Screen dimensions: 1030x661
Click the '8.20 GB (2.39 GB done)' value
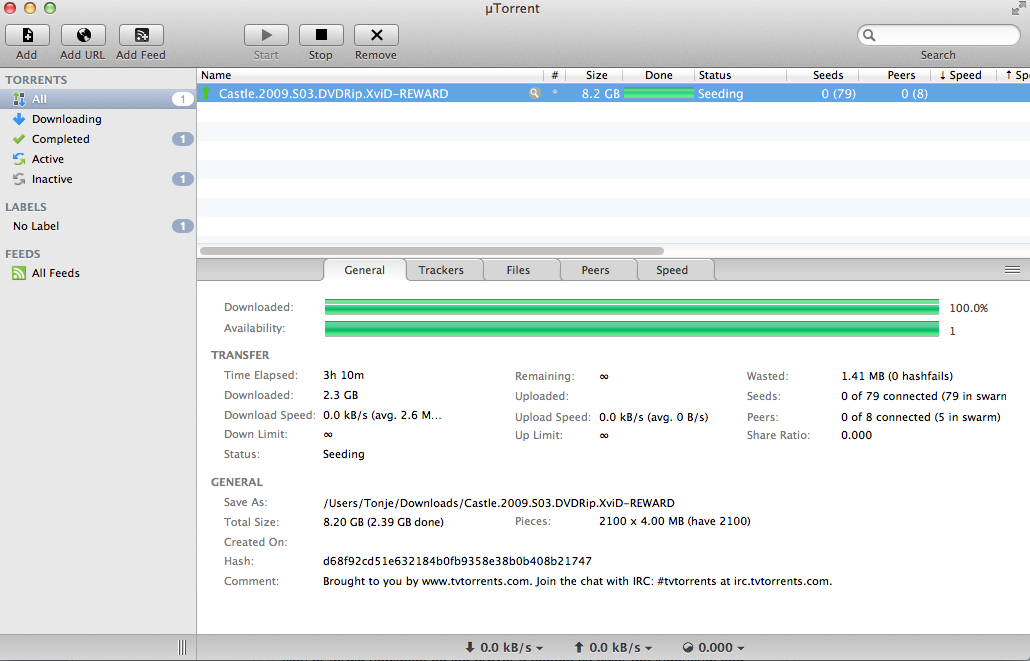pos(383,522)
